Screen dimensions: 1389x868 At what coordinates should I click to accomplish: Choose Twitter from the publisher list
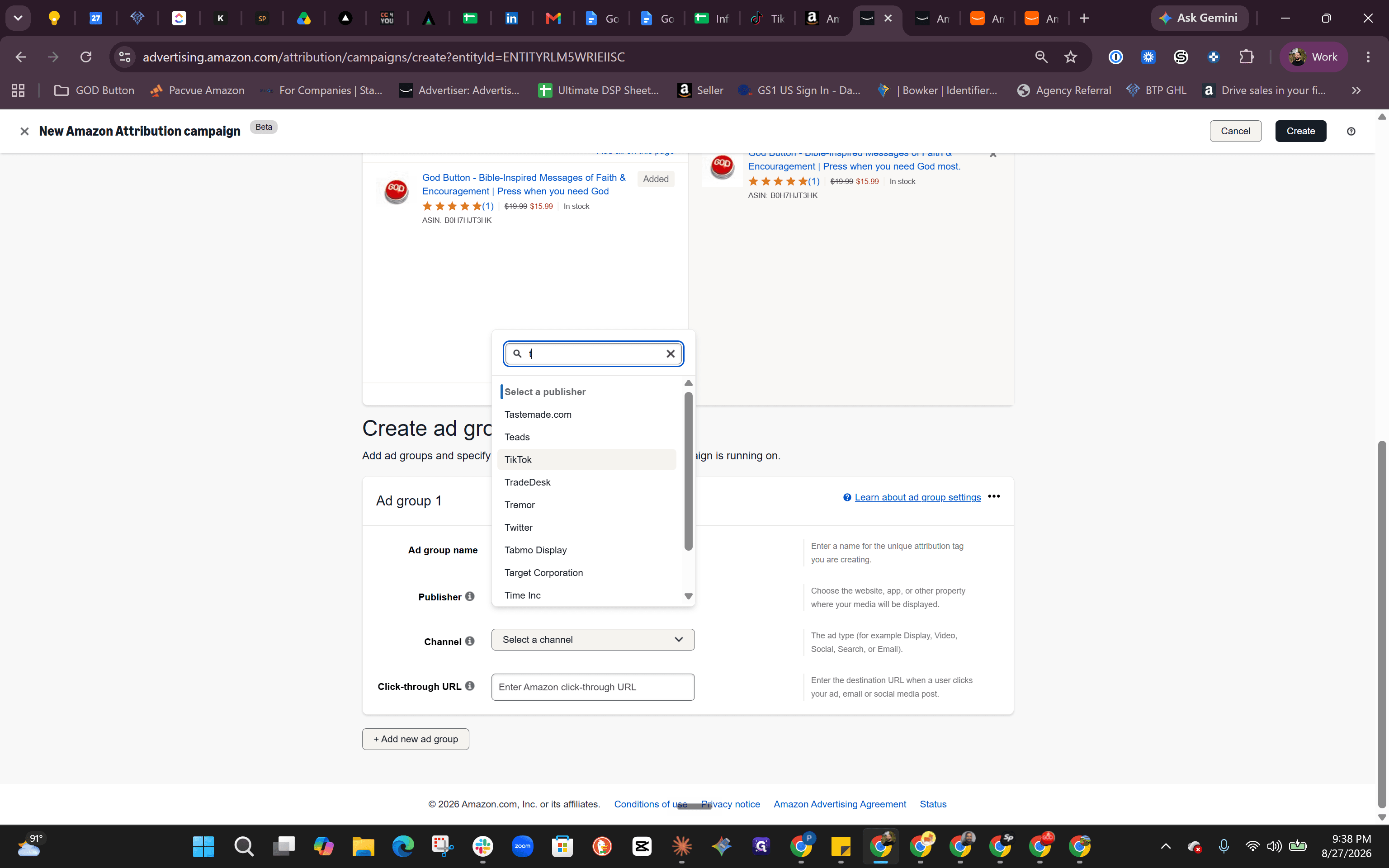click(586, 528)
